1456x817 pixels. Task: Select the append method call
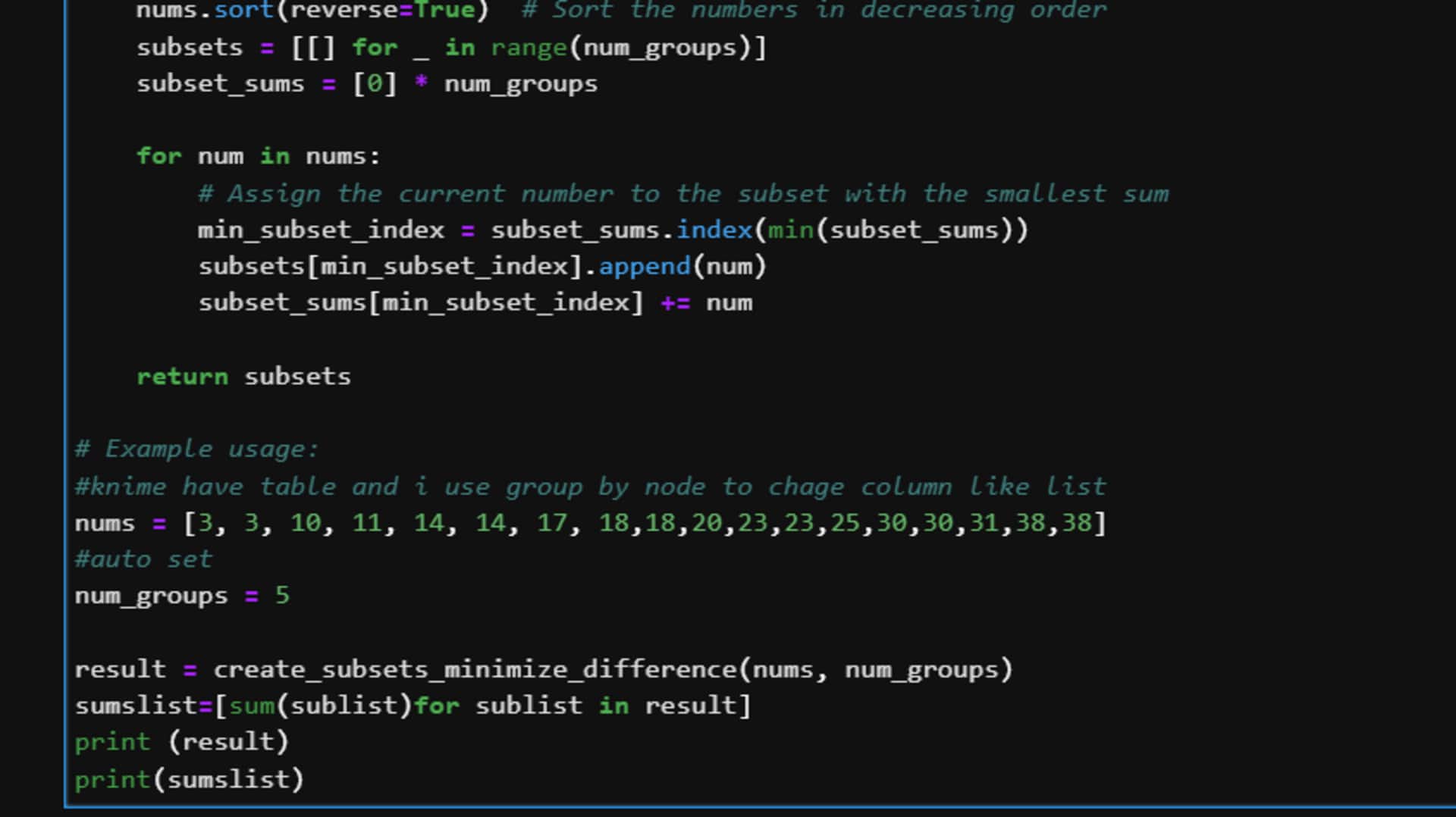click(x=643, y=266)
